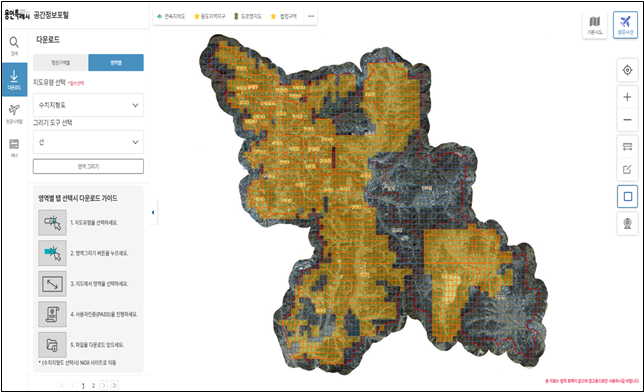
Task: Activate the distance measure tool icon
Action: pos(627,147)
